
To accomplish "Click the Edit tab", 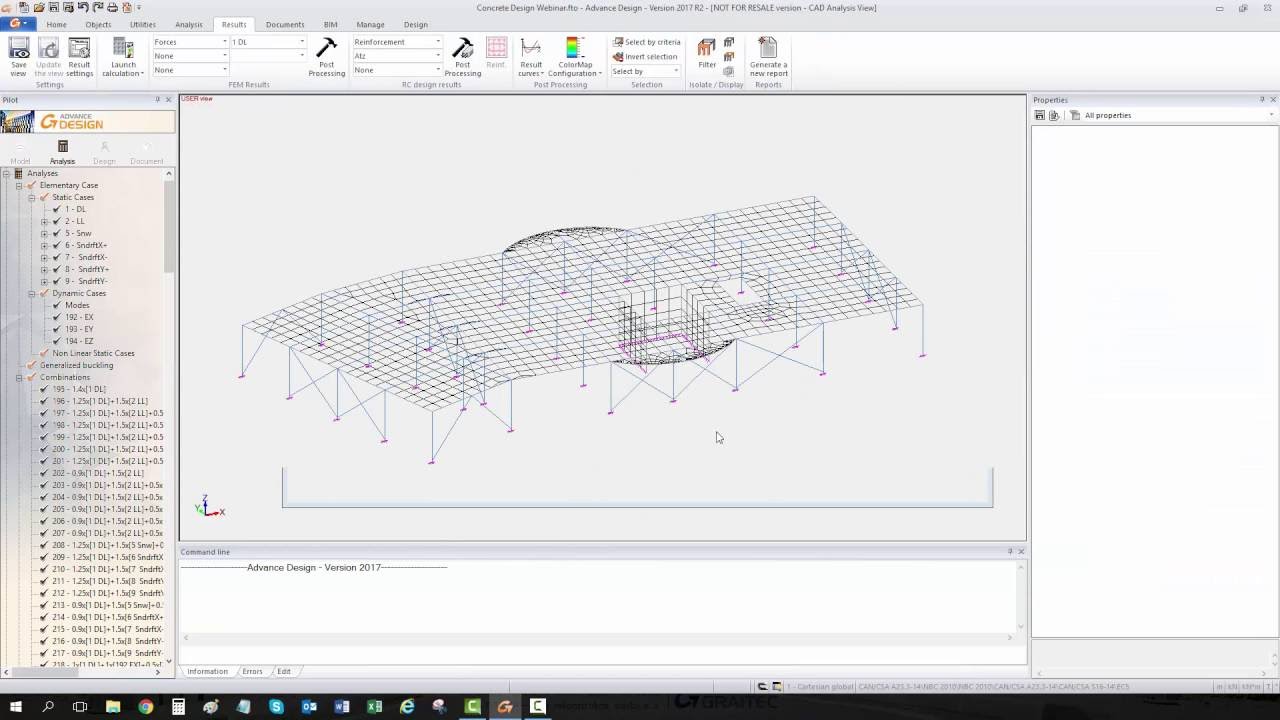I will click(x=284, y=671).
